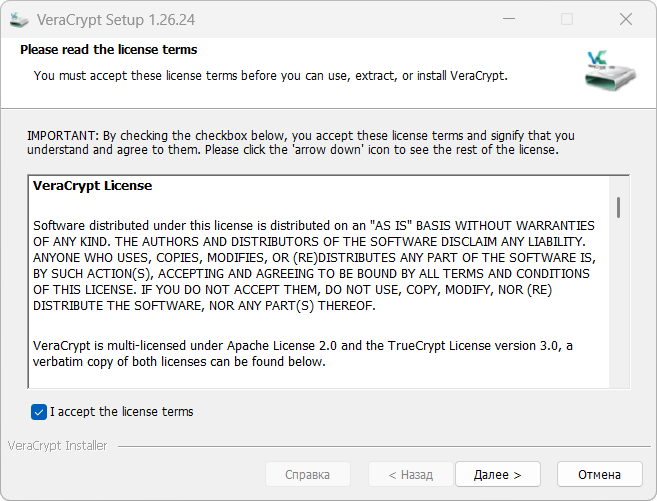This screenshot has width=657, height=501.
Task: Click the 'VeraCrypt Installer' label near the bottom
Action: click(57, 446)
